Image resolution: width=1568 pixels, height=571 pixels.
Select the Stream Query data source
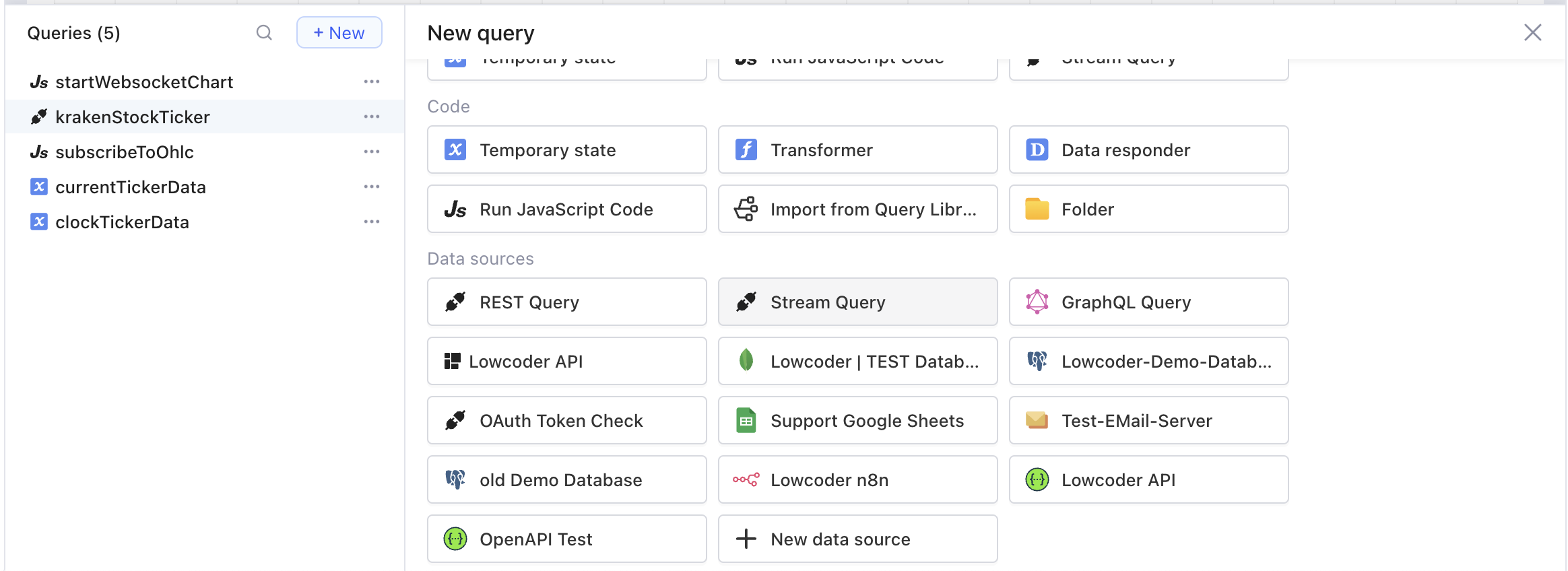[857, 302]
